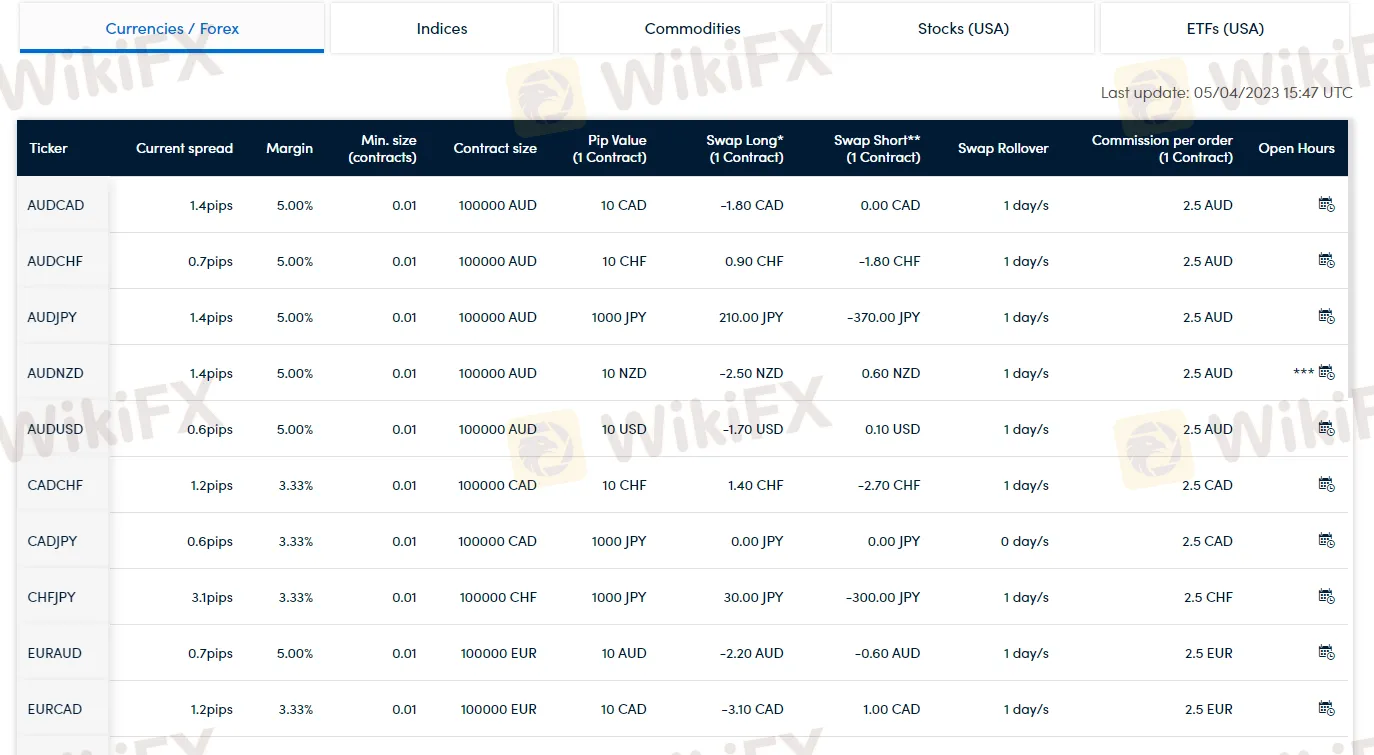Viewport: 1374px width, 755px height.
Task: Go to the ETFs (USA) tab
Action: click(1224, 28)
